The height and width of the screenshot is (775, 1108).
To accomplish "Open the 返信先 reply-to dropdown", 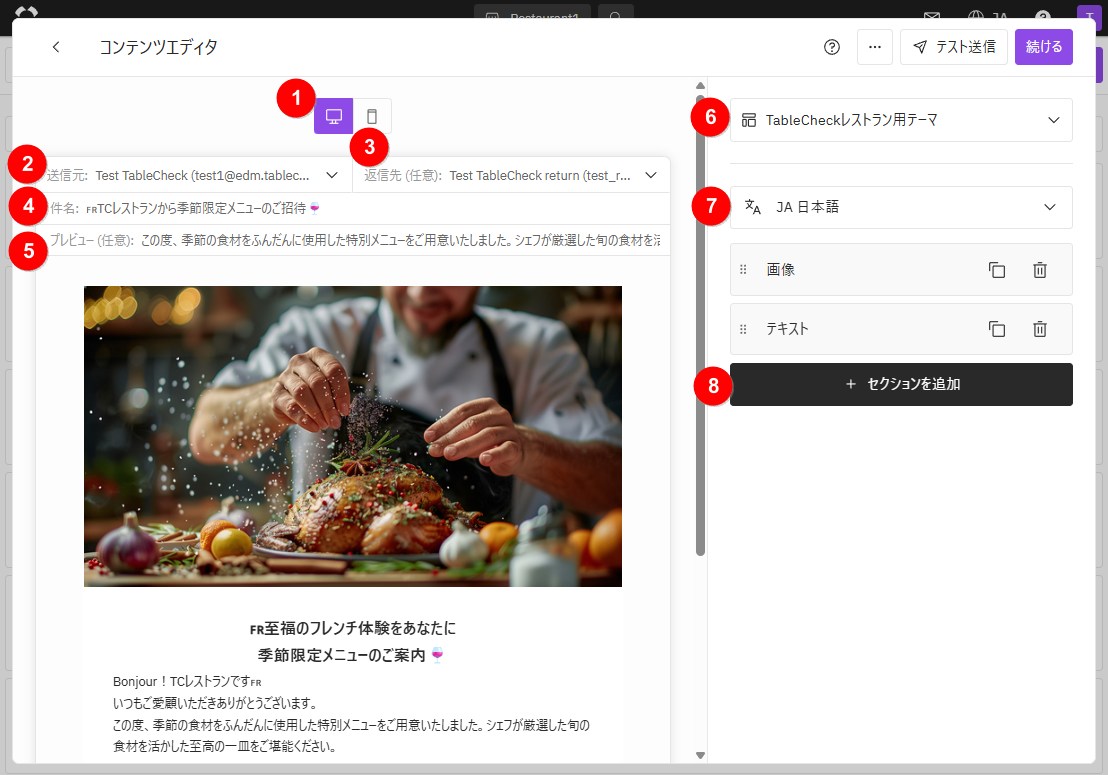I will click(x=511, y=175).
